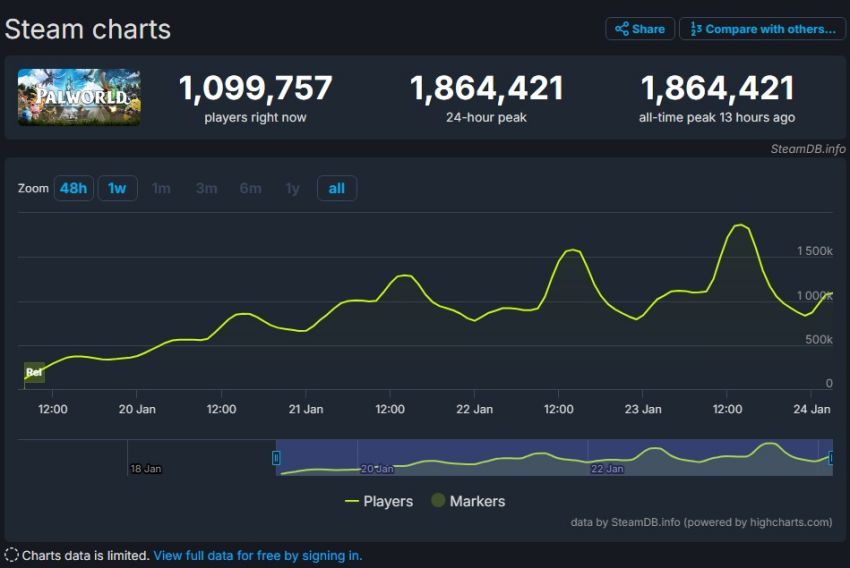Viewport: 850px width, 568px height.
Task: Click the right navigator range handle
Action: pyautogui.click(x=832, y=458)
